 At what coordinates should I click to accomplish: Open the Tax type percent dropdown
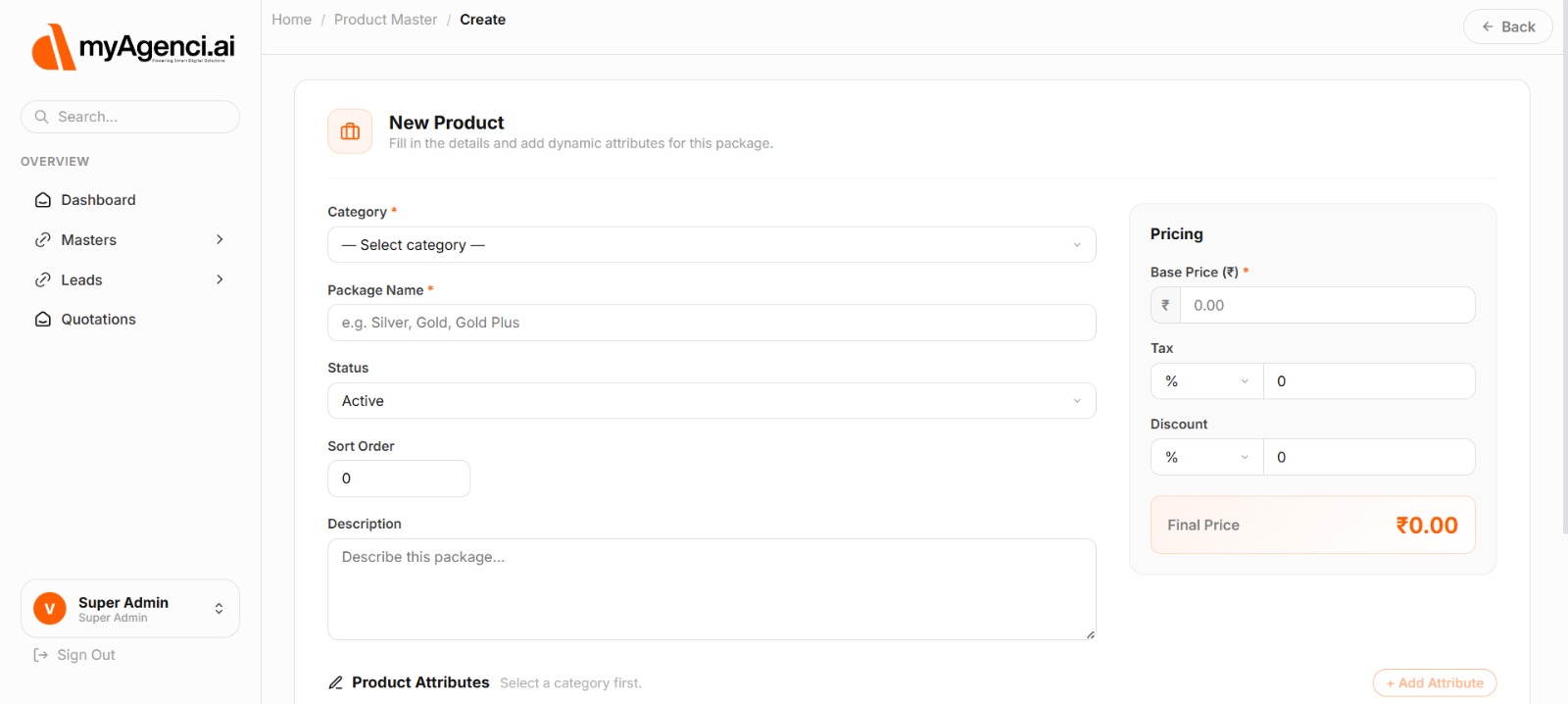tap(1206, 381)
